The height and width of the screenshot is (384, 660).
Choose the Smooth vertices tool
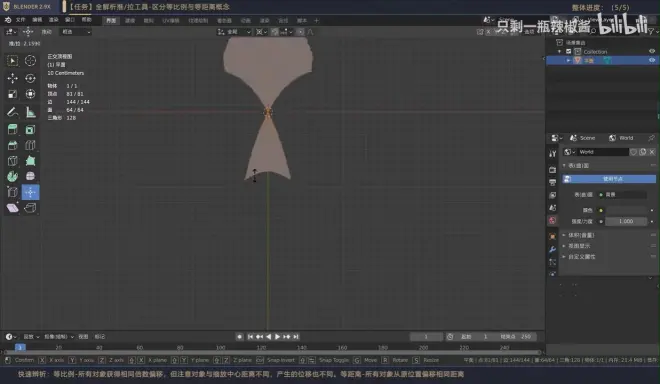[x=30, y=176]
